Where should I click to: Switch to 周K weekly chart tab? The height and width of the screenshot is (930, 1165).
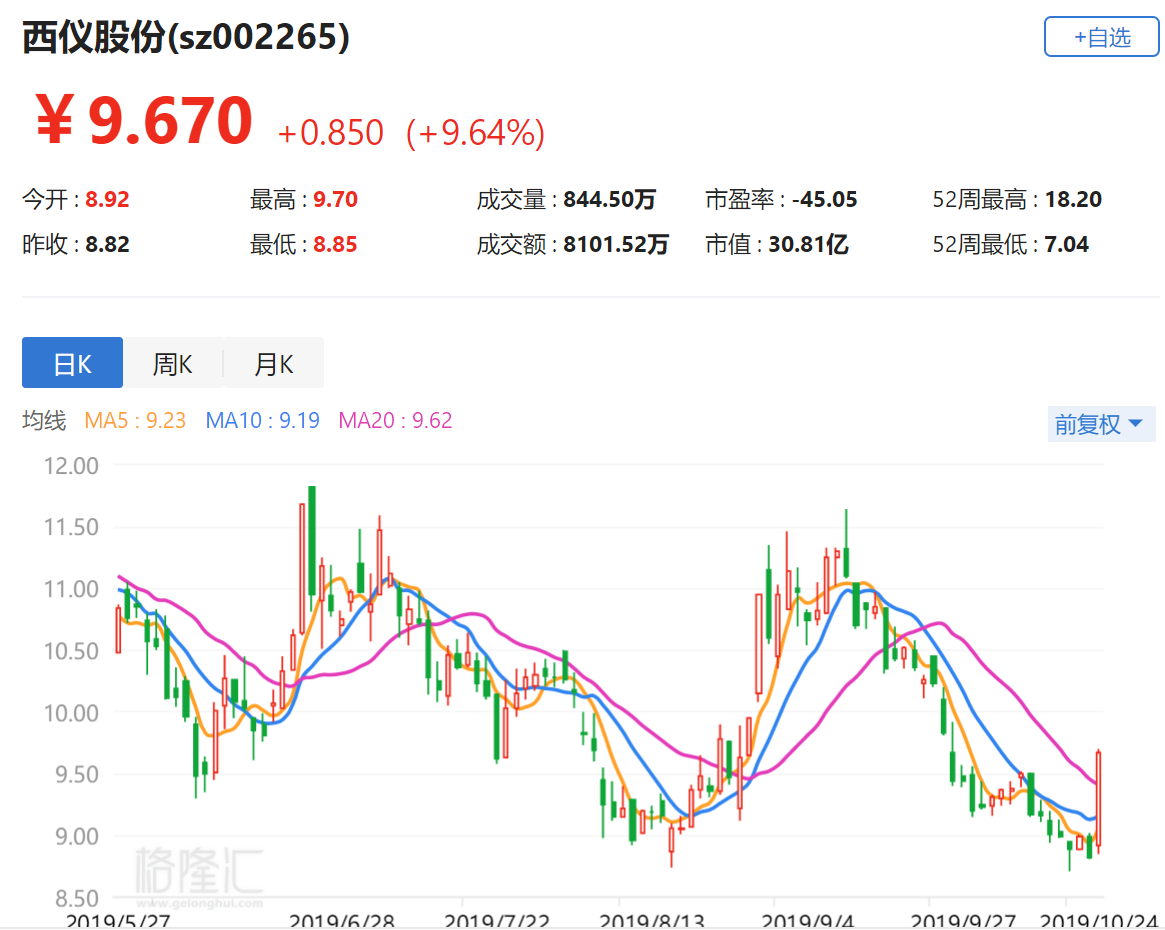click(x=172, y=362)
